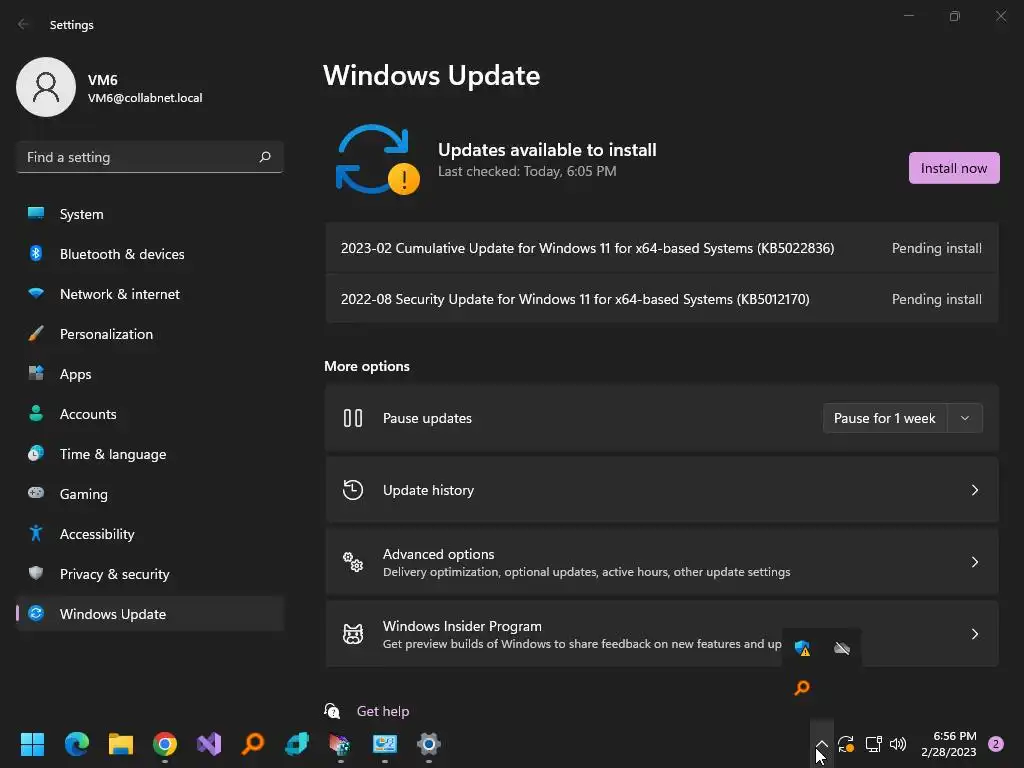Go to Accessibility settings
Screen dimensions: 1024x768
pyautogui.click(x=150, y=534)
